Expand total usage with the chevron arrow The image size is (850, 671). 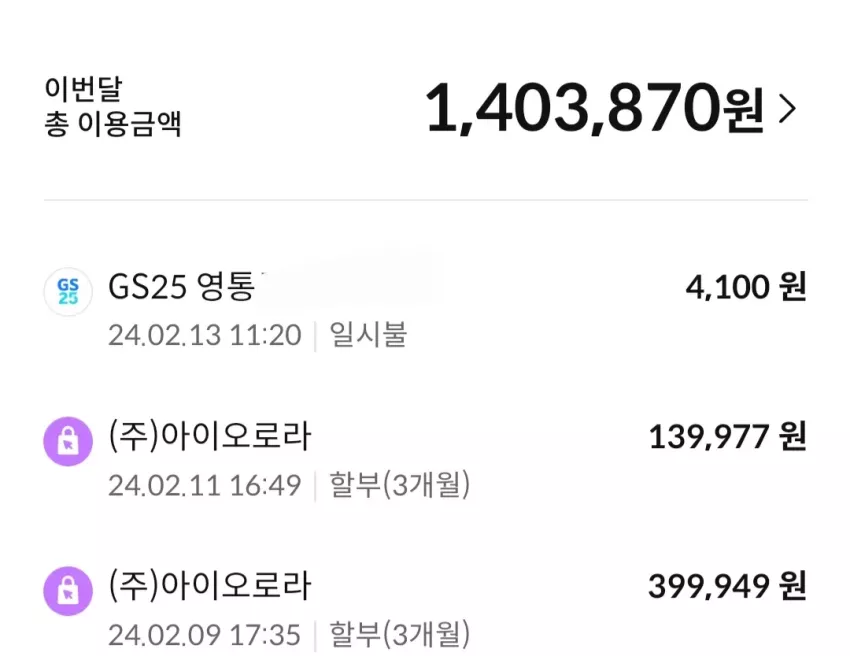[787, 108]
